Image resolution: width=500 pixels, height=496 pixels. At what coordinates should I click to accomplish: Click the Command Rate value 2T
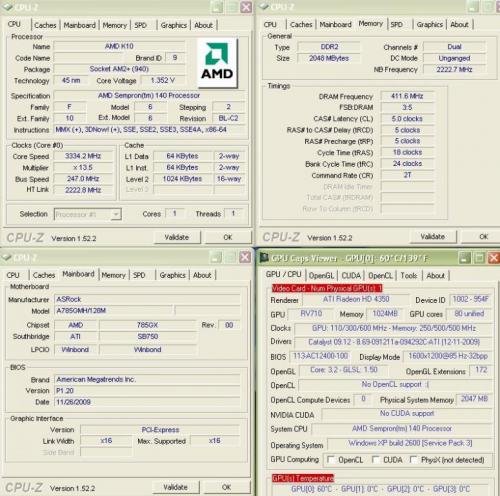click(x=407, y=175)
